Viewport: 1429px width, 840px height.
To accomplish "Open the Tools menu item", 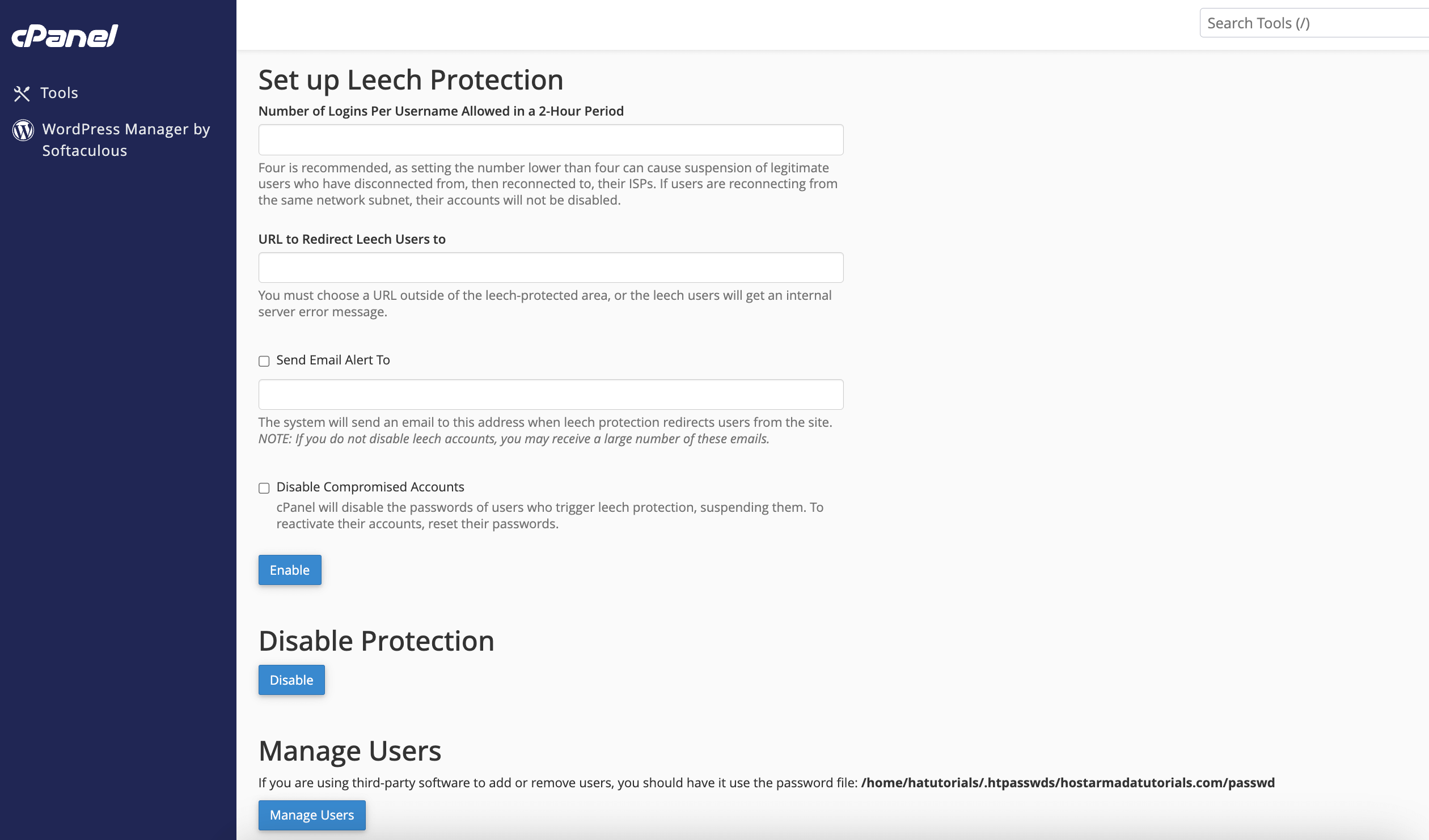I will click(59, 93).
